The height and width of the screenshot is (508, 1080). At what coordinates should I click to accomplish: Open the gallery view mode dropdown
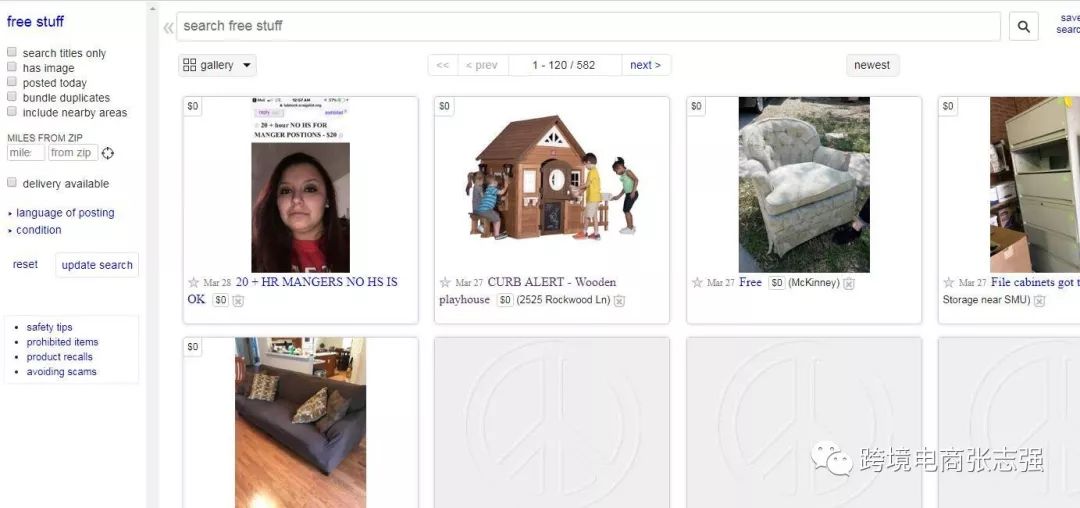(x=217, y=65)
